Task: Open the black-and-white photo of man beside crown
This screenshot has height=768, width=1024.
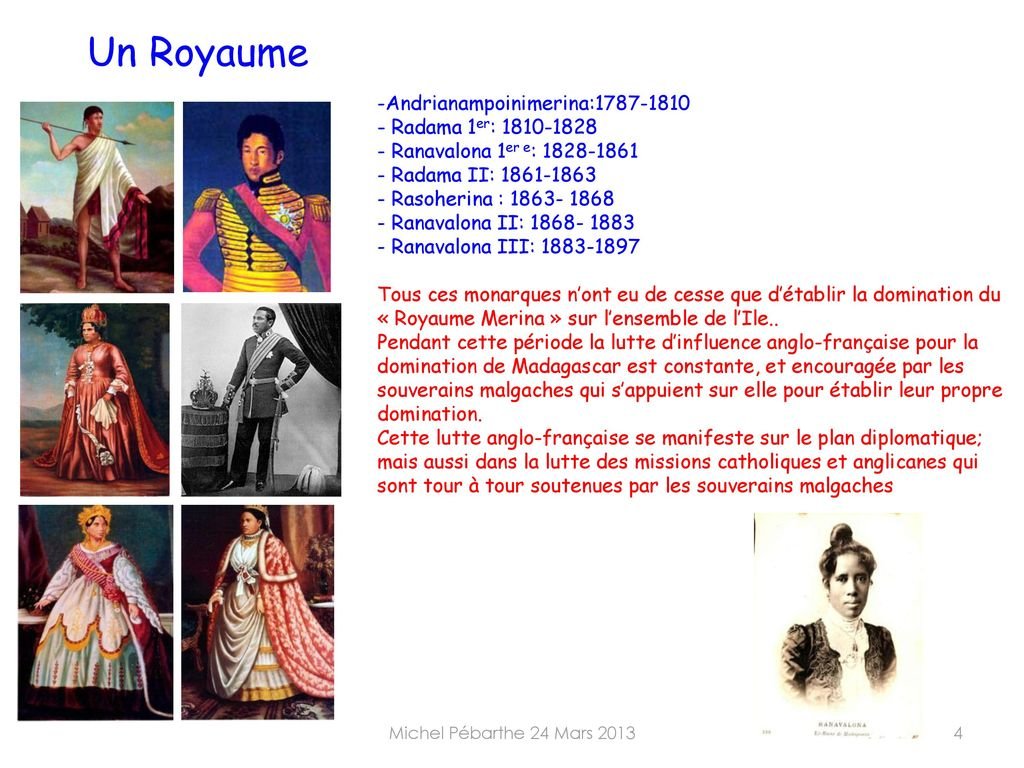Action: coord(260,400)
